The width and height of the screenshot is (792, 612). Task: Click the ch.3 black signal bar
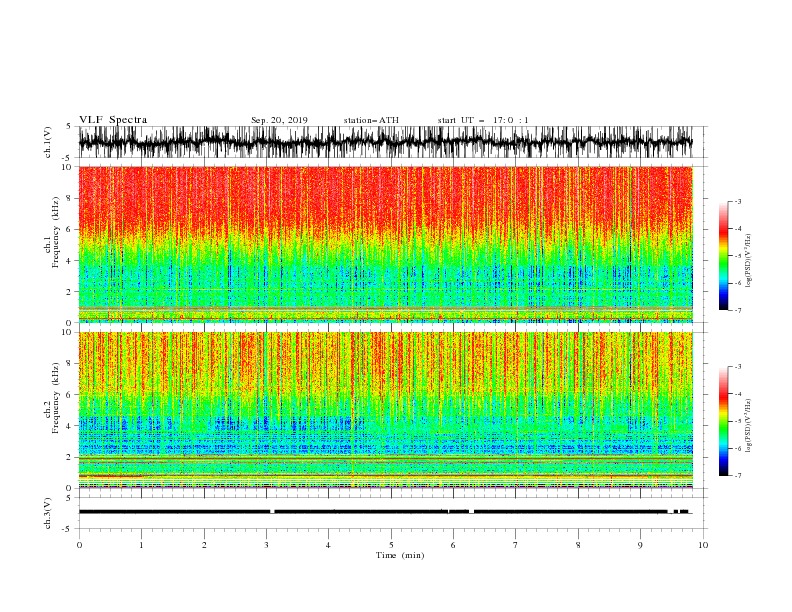[384, 512]
